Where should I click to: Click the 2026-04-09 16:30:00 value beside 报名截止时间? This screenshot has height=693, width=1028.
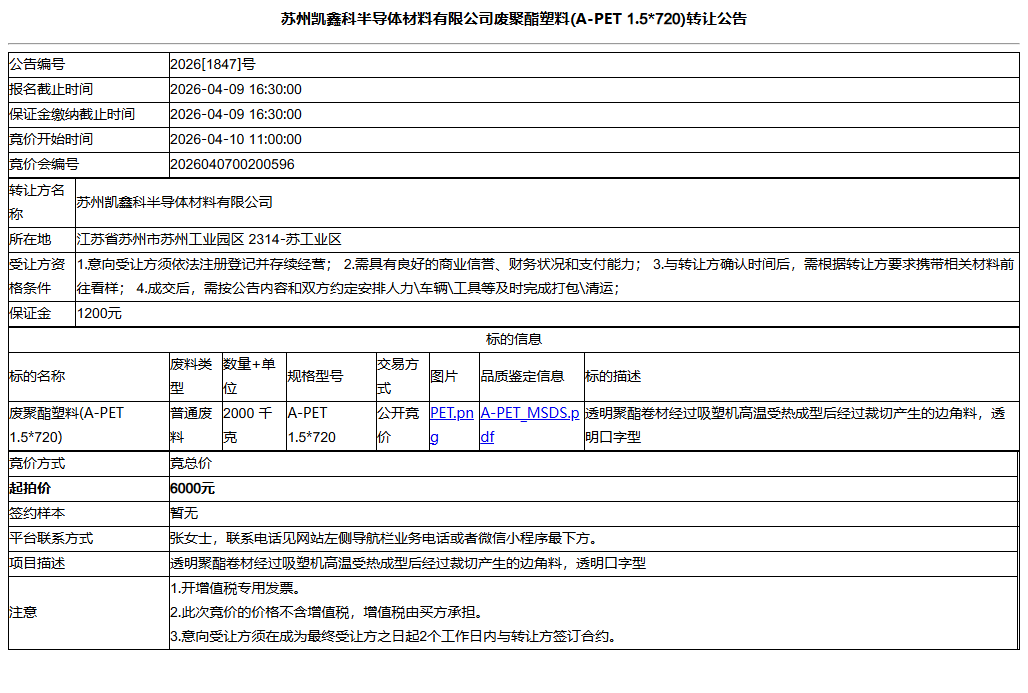click(236, 89)
